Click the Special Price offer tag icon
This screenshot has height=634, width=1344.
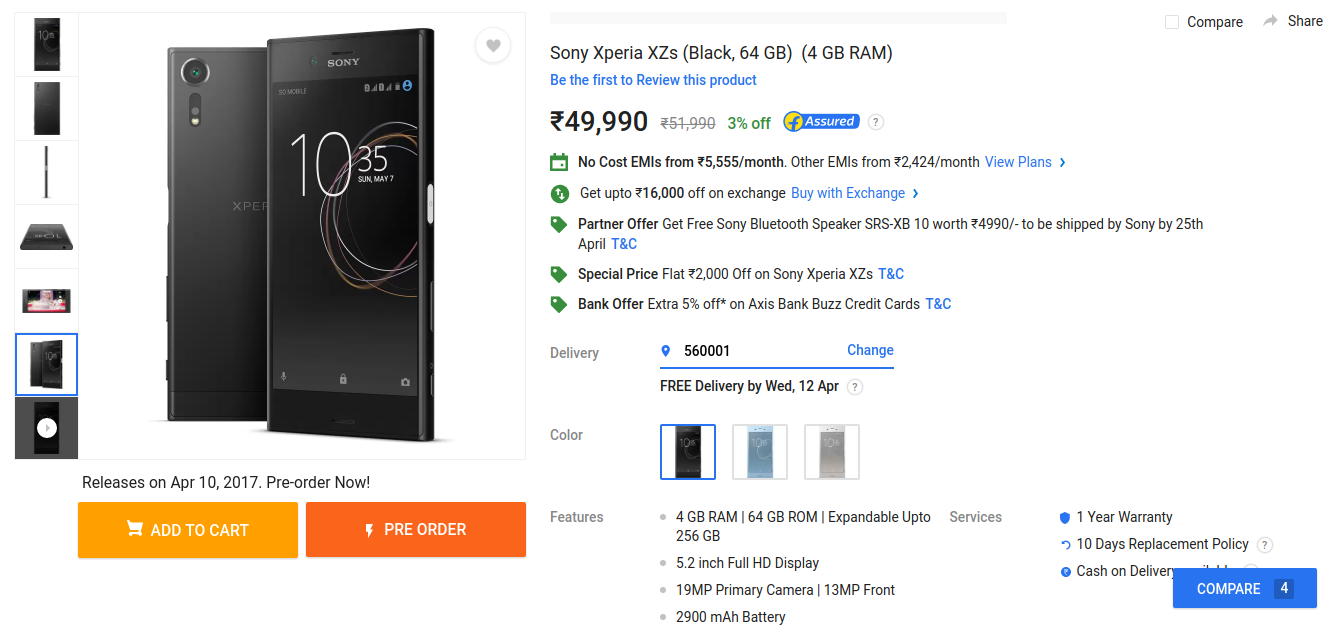560,273
